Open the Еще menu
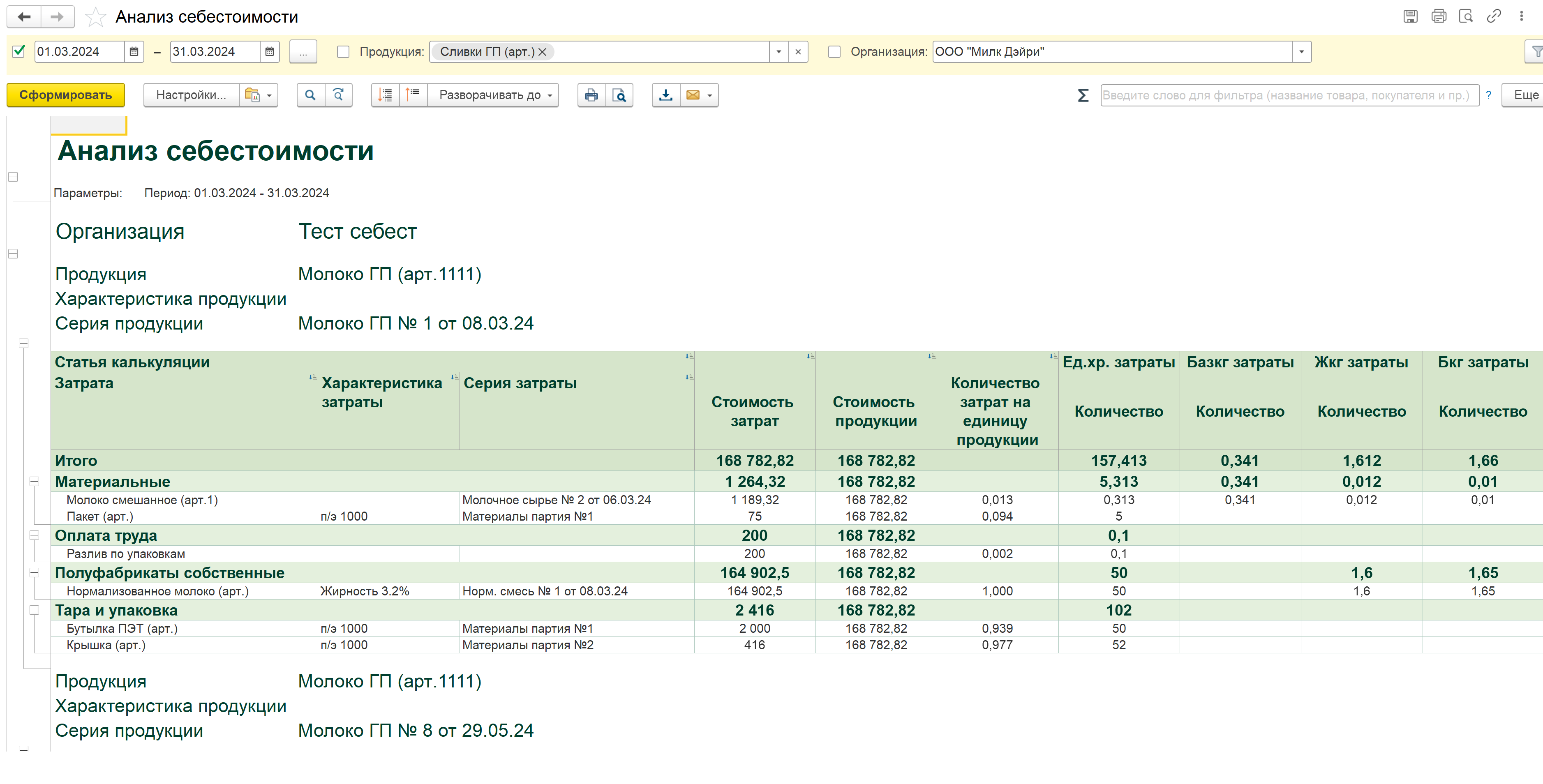 coord(1525,95)
